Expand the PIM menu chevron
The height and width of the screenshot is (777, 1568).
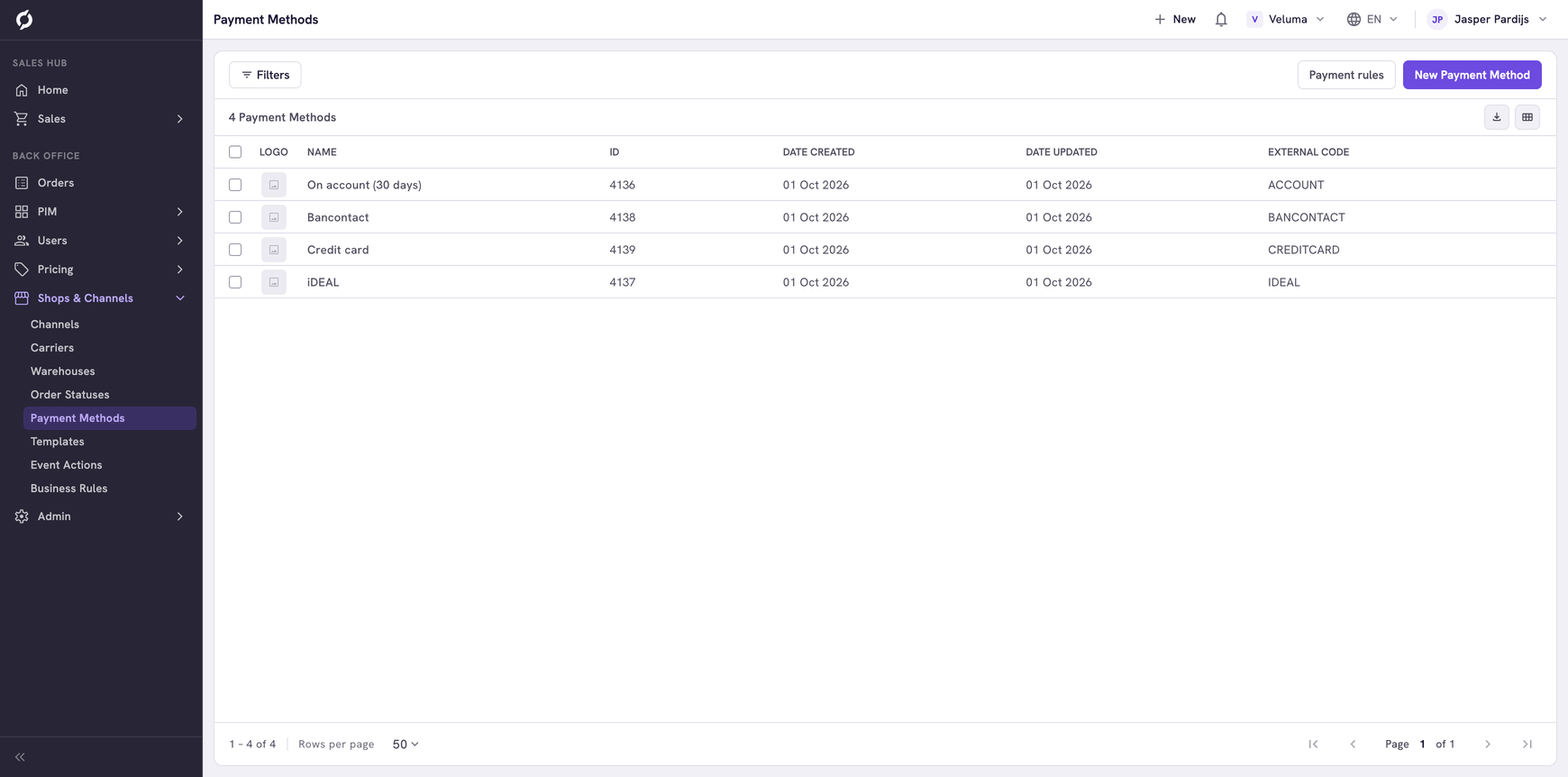(180, 212)
